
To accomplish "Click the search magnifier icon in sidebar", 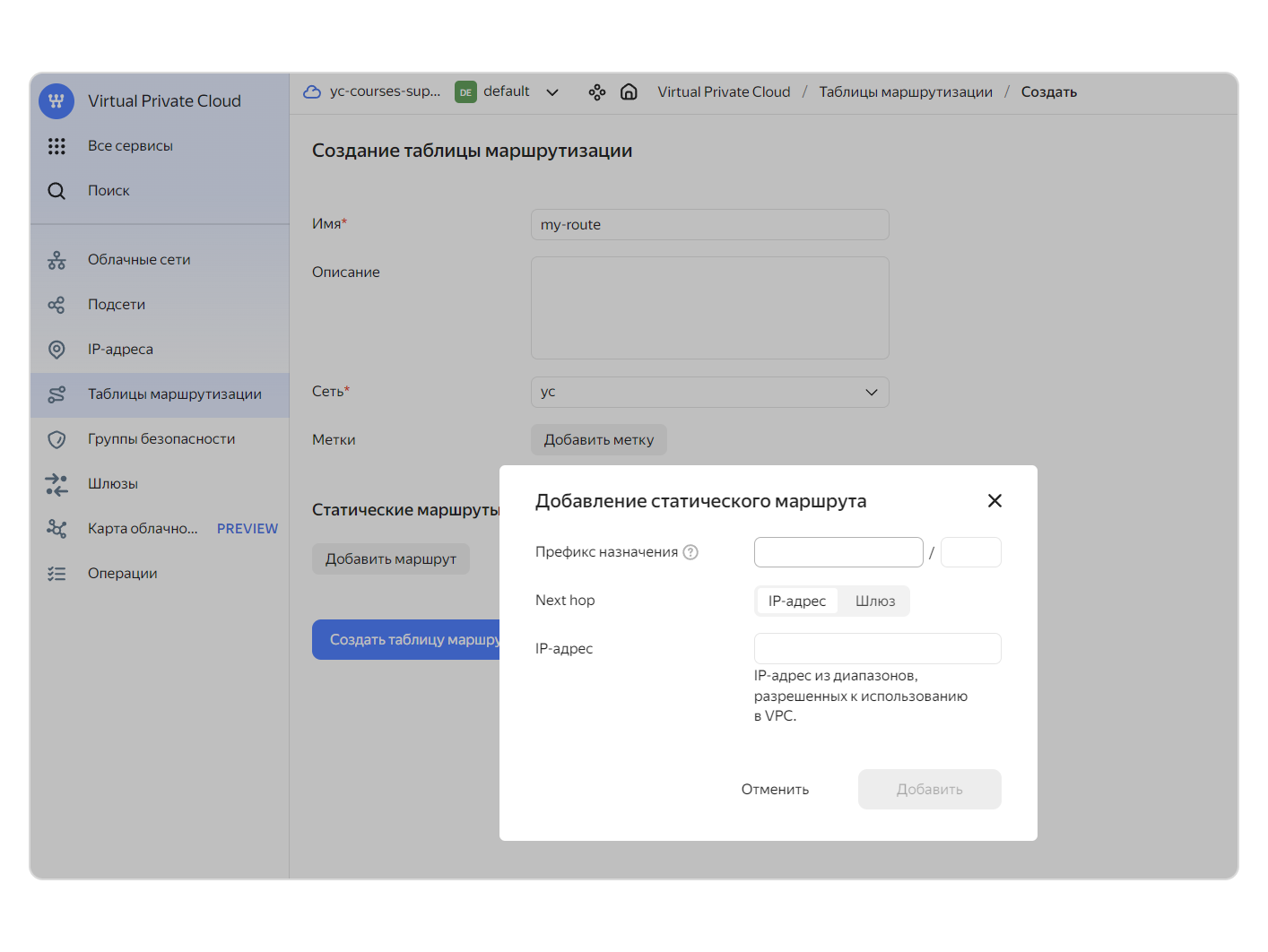I will tap(56, 191).
